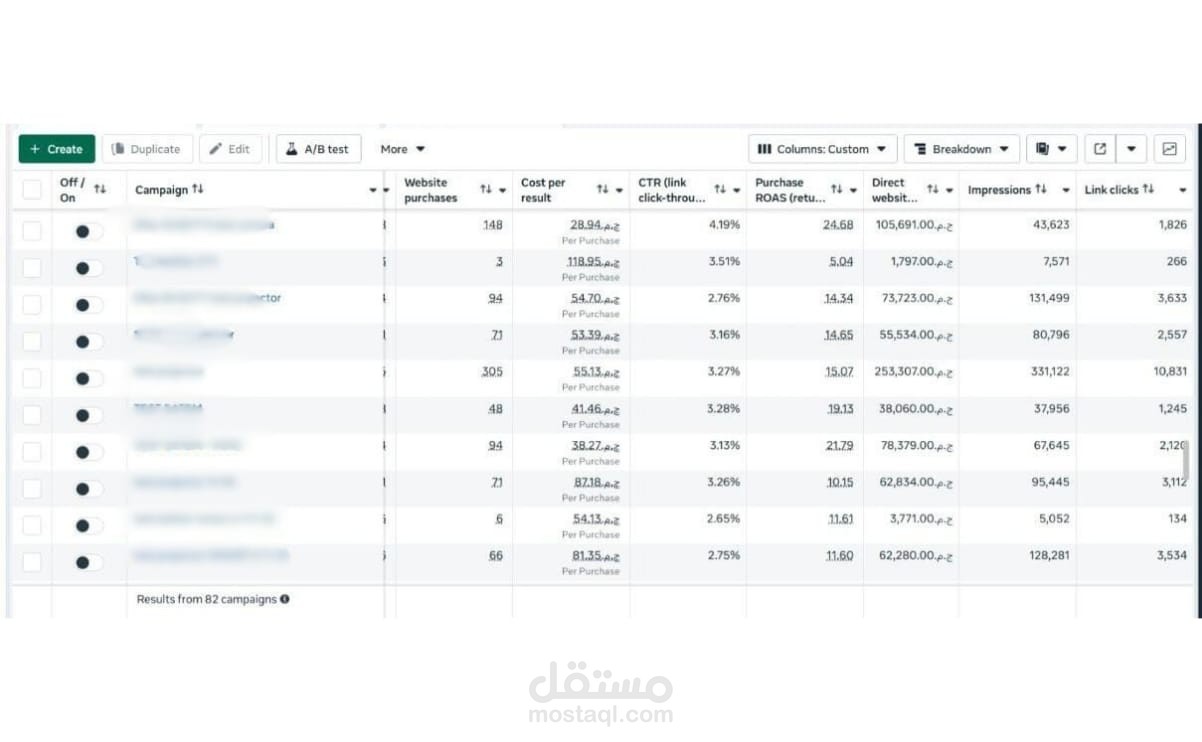
Task: Check the row with 7,571 impressions
Action: (x=32, y=268)
